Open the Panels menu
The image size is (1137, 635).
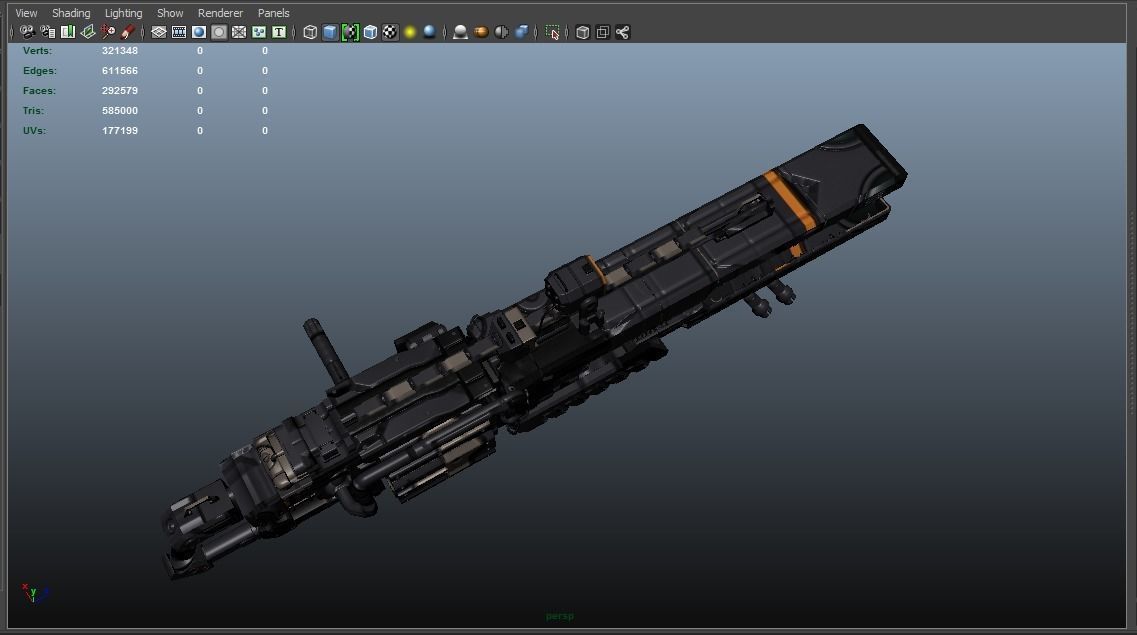pyautogui.click(x=273, y=13)
